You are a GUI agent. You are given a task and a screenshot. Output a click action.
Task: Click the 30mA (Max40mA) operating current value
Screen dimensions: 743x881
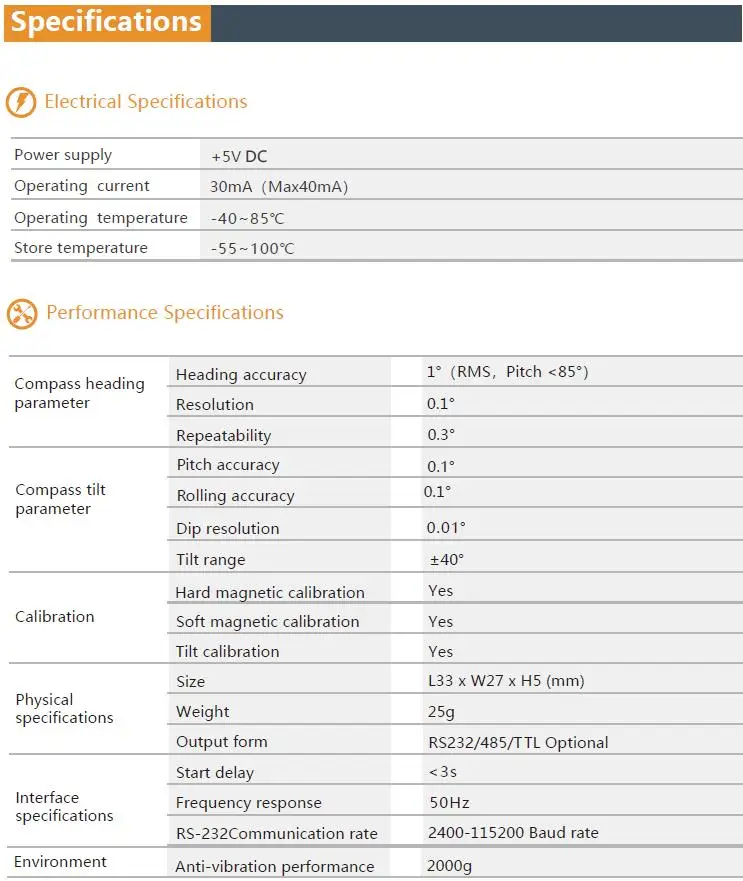pyautogui.click(x=279, y=187)
